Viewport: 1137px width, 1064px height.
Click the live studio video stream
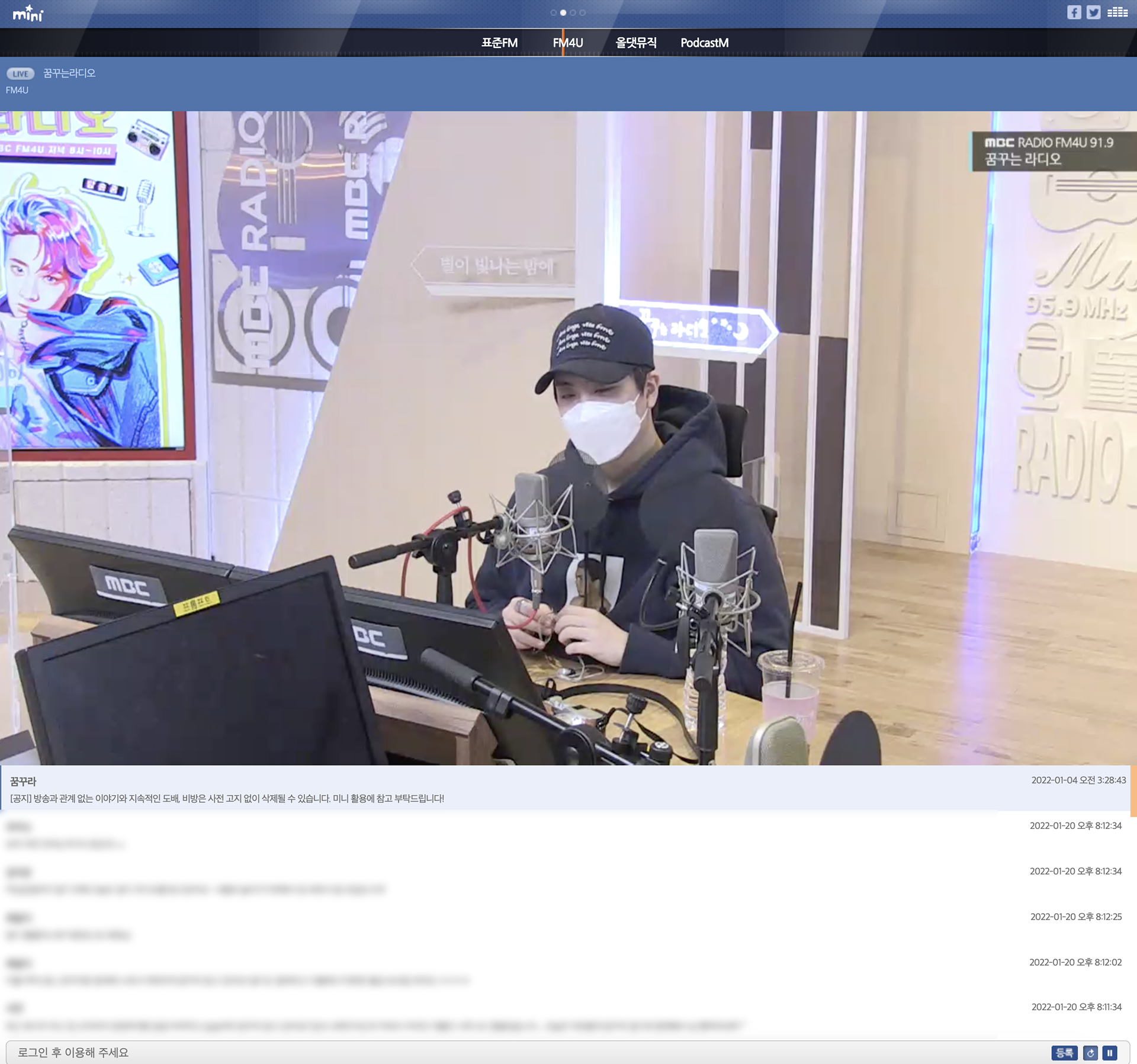[568, 438]
